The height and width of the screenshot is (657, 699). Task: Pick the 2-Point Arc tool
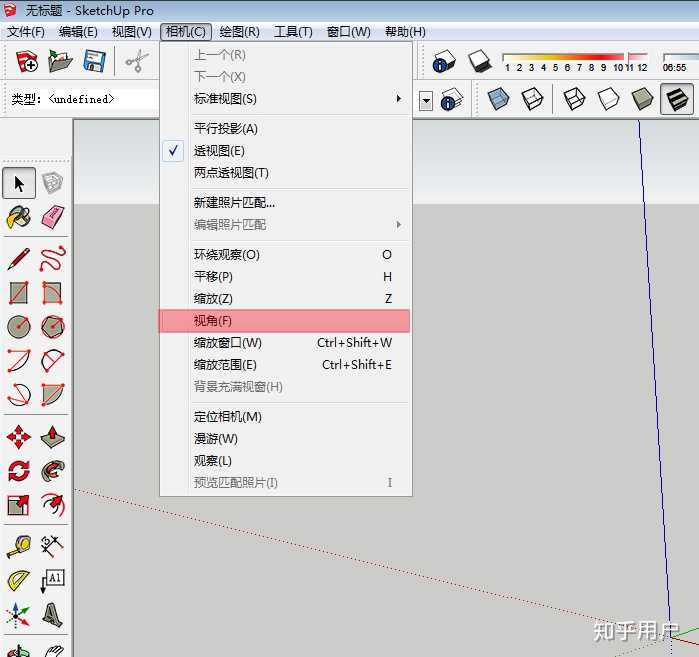[x=52, y=361]
